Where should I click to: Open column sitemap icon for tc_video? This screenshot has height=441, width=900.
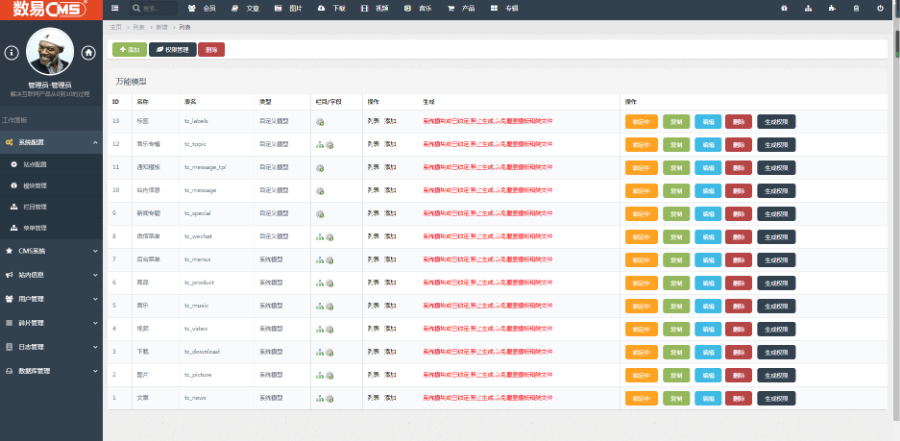point(320,329)
